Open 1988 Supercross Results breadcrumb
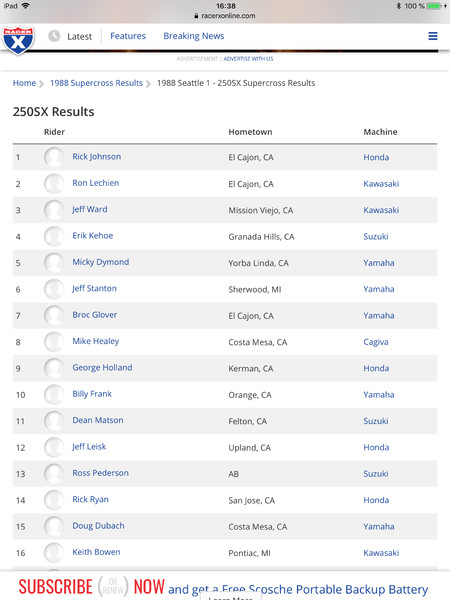The height and width of the screenshot is (600, 450). [x=96, y=83]
